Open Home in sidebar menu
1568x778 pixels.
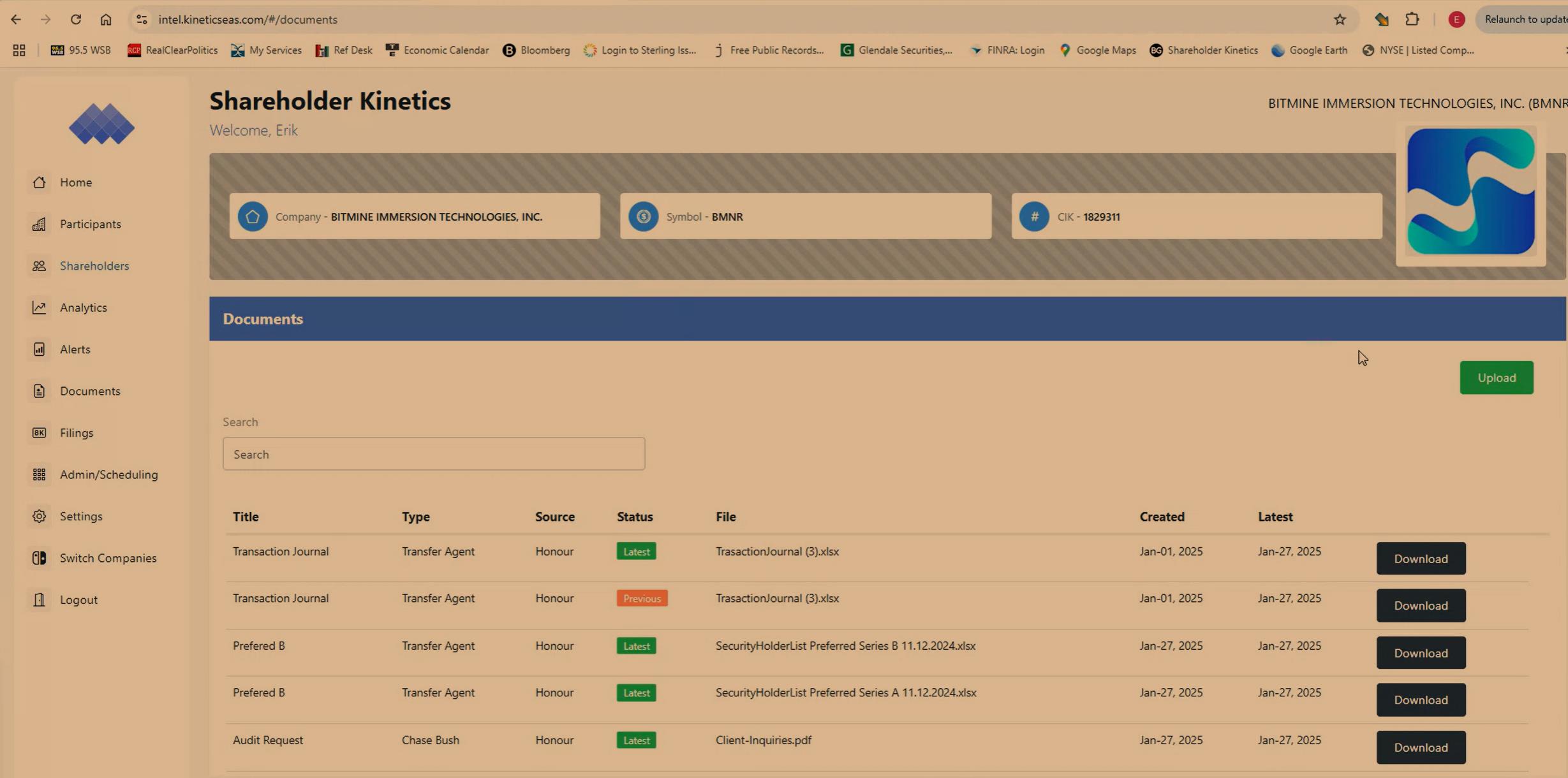click(x=76, y=182)
